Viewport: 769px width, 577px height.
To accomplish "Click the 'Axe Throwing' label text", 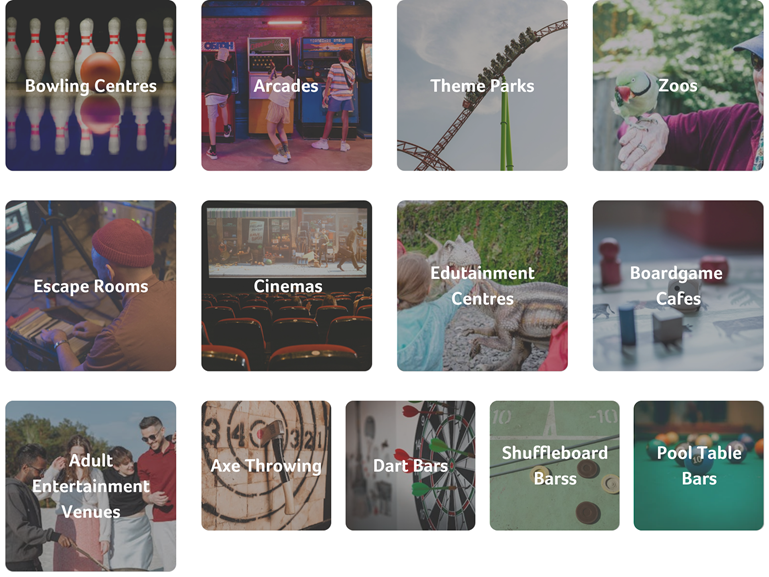I will [266, 466].
